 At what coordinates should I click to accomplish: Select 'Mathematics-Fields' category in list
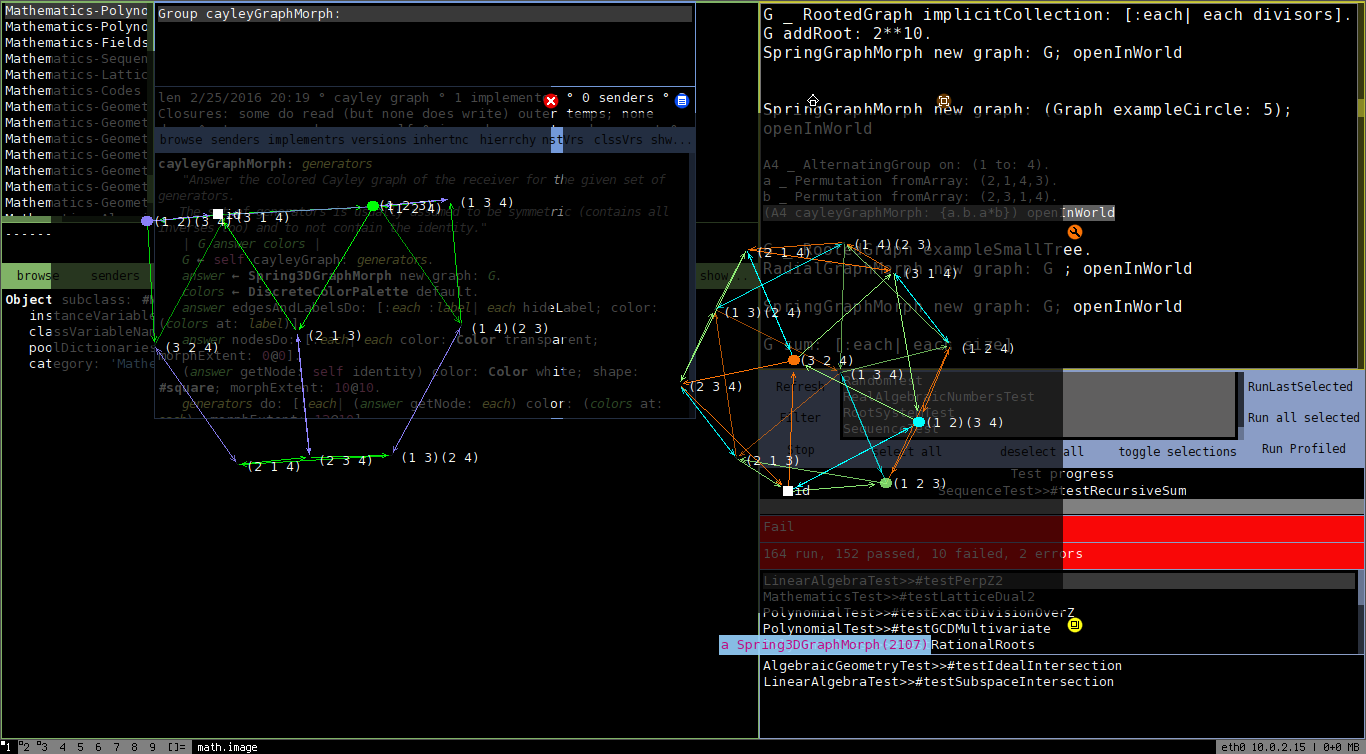coord(77,43)
